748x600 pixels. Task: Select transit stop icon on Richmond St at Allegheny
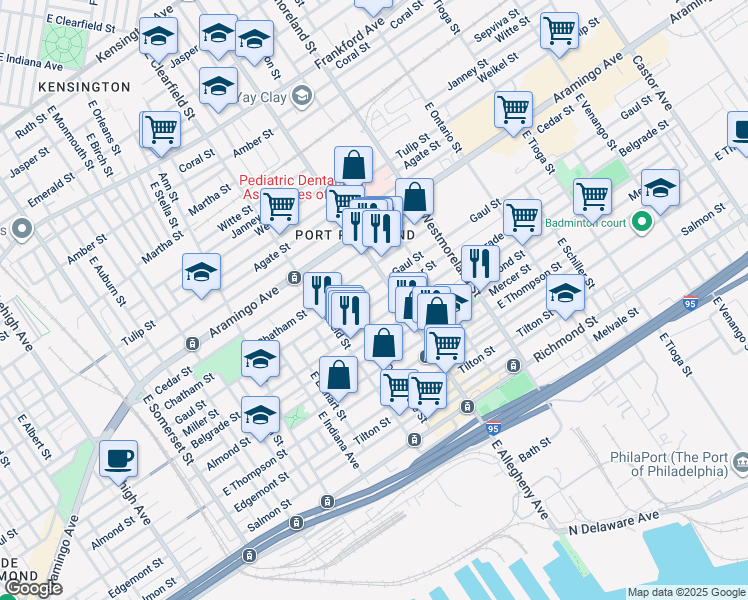click(x=513, y=365)
